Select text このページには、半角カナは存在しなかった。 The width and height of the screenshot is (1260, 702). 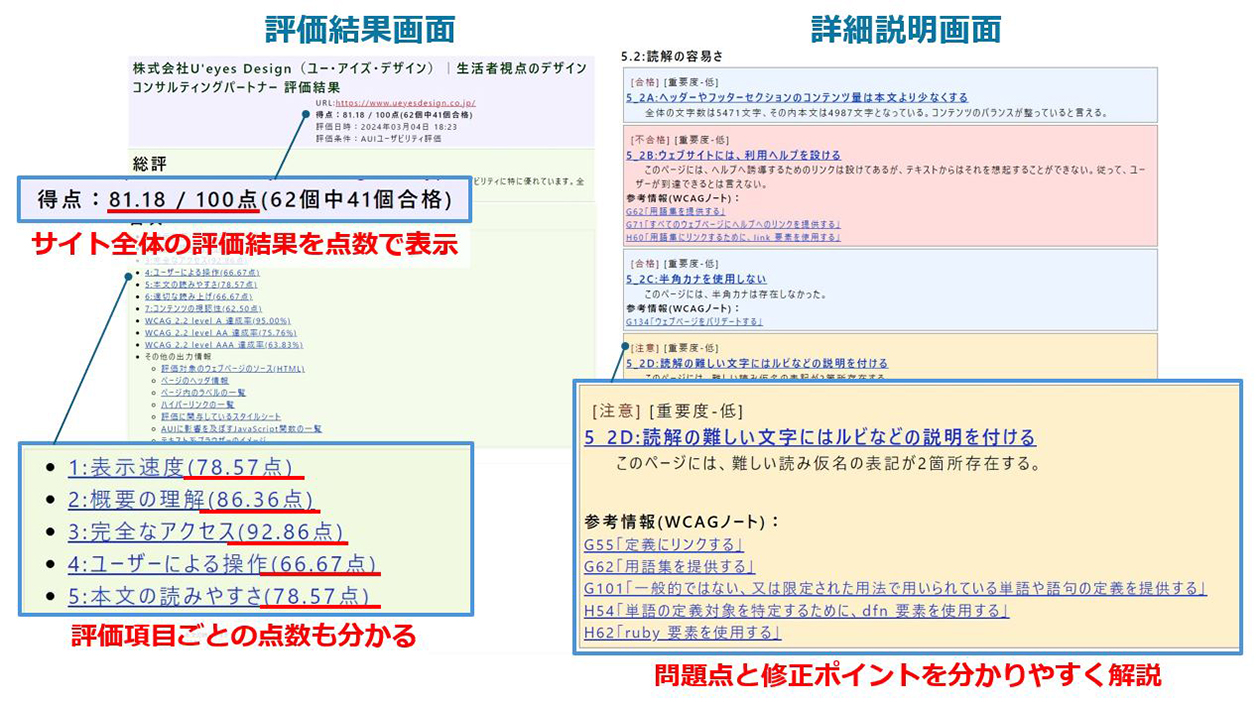[x=735, y=295]
